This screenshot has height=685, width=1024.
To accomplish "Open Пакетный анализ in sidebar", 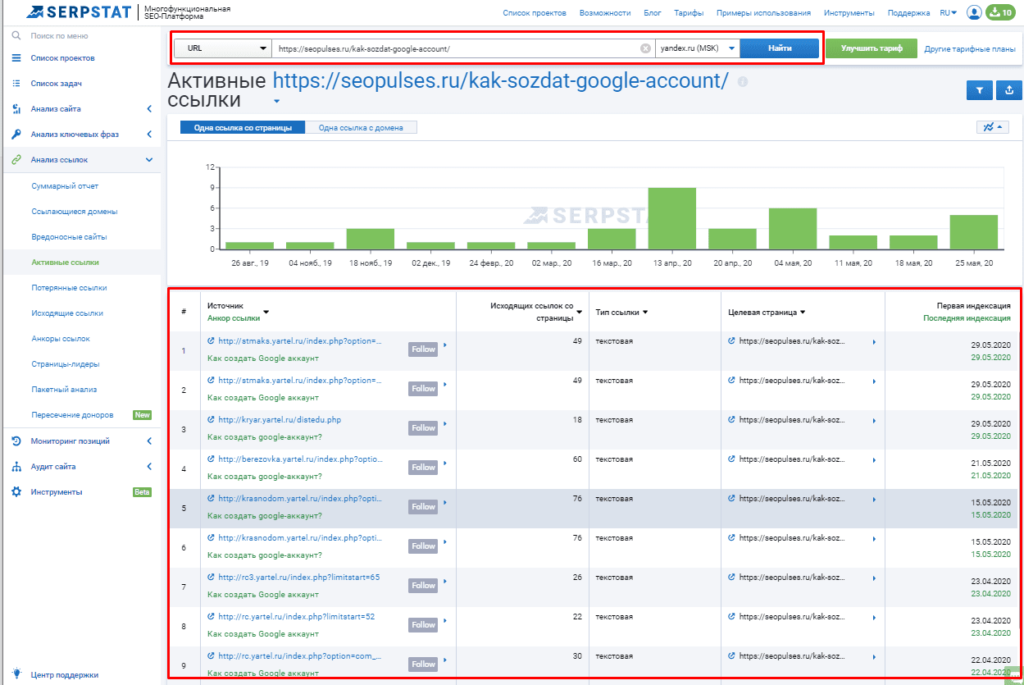I will [64, 390].
